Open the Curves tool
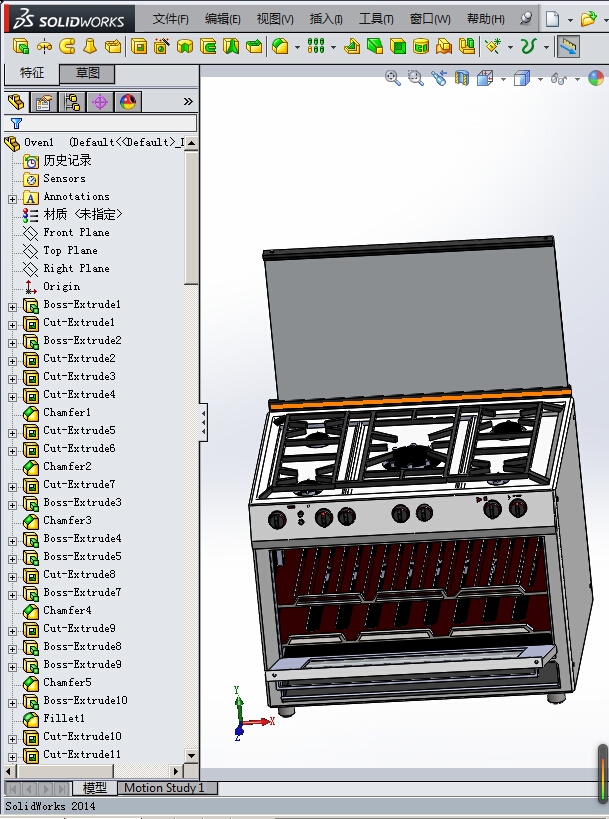Image resolution: width=609 pixels, height=819 pixels. click(529, 46)
